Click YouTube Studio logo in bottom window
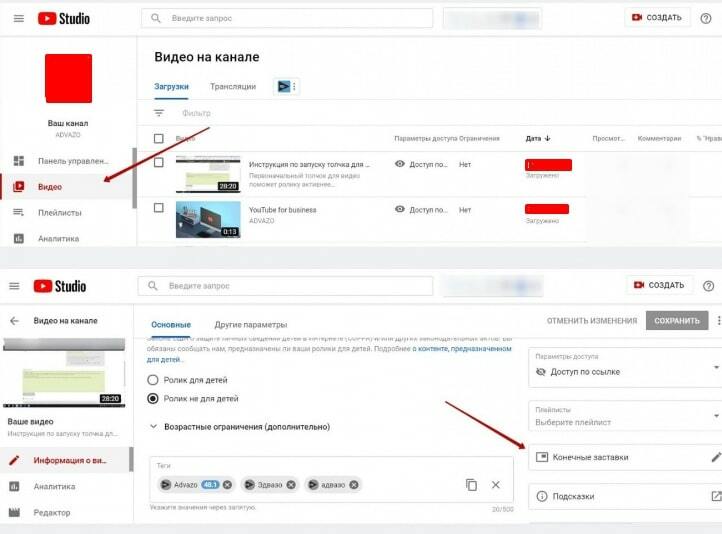 tap(60, 286)
